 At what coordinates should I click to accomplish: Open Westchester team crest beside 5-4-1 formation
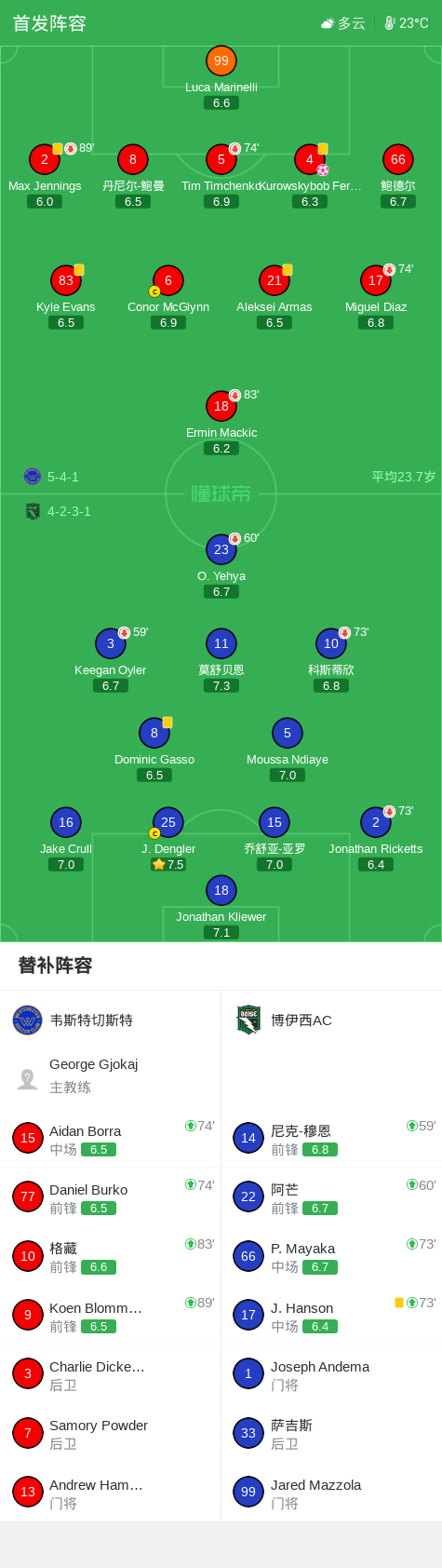point(33,477)
